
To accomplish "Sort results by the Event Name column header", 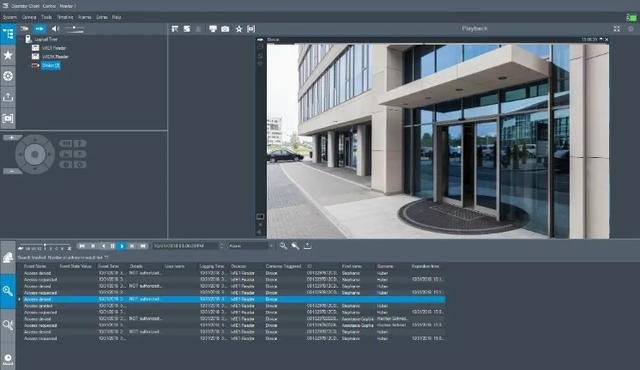I will click(35, 266).
